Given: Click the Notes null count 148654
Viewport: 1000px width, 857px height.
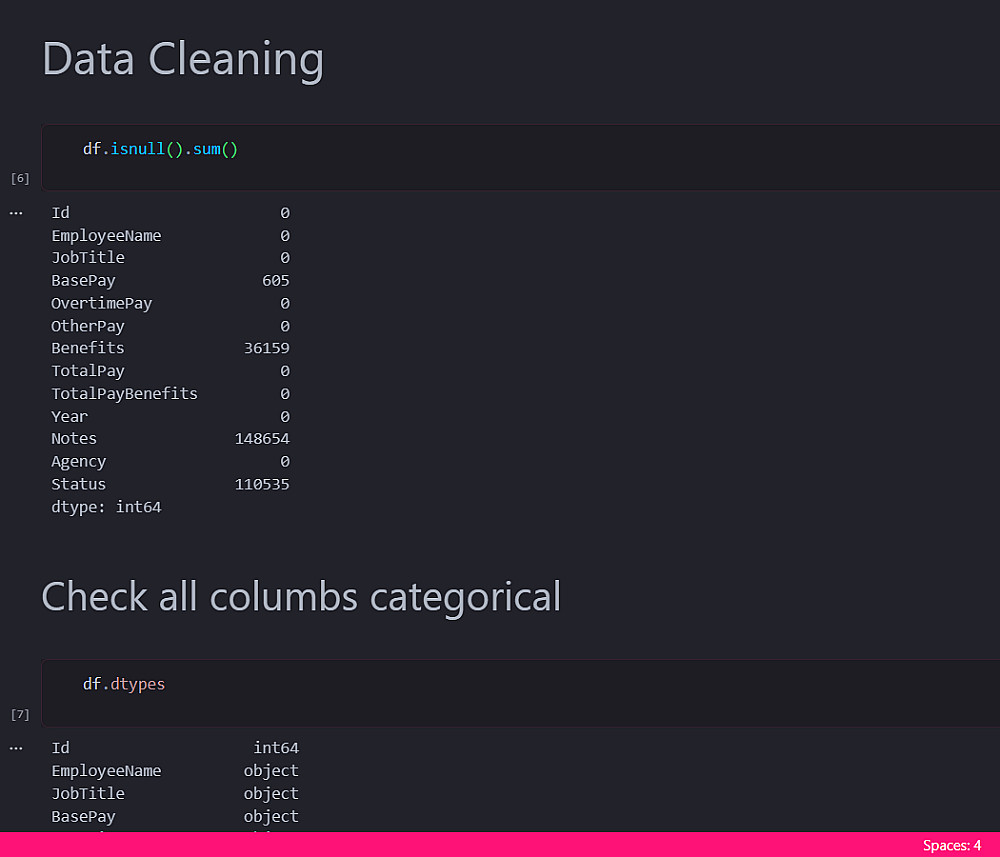Looking at the screenshot, I should pos(262,439).
